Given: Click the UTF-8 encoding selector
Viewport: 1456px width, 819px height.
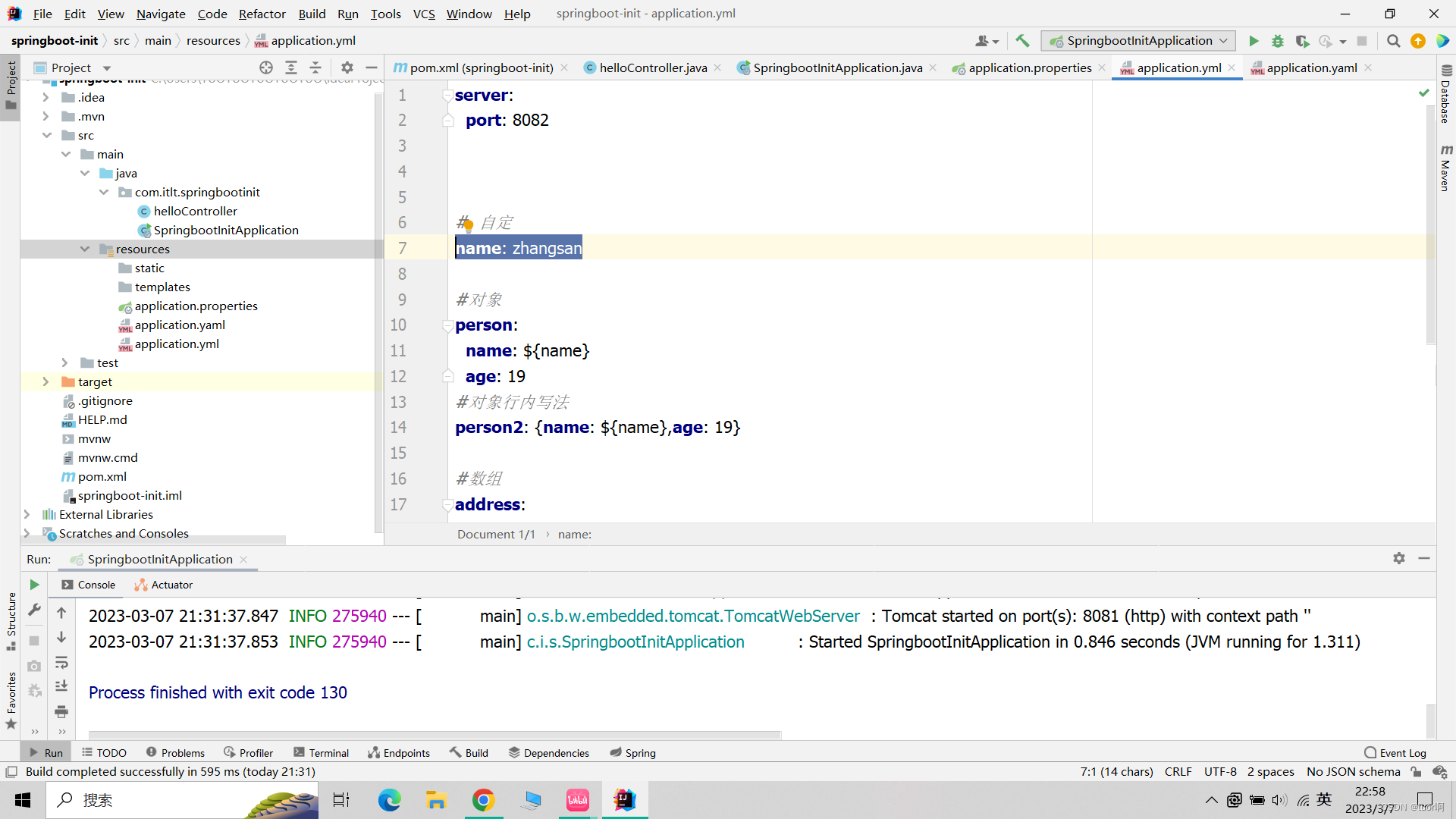Looking at the screenshot, I should [1220, 772].
